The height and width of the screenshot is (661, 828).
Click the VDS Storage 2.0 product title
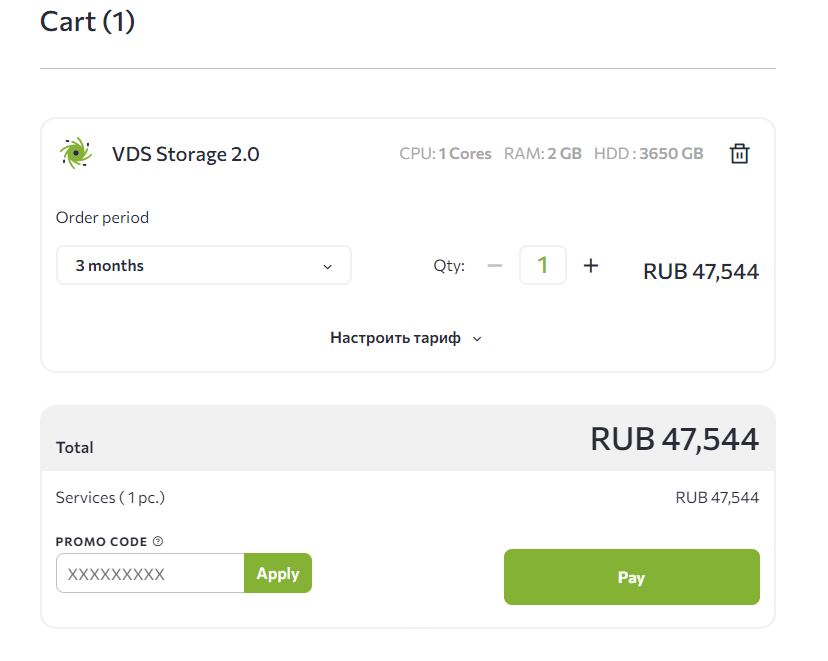click(185, 154)
